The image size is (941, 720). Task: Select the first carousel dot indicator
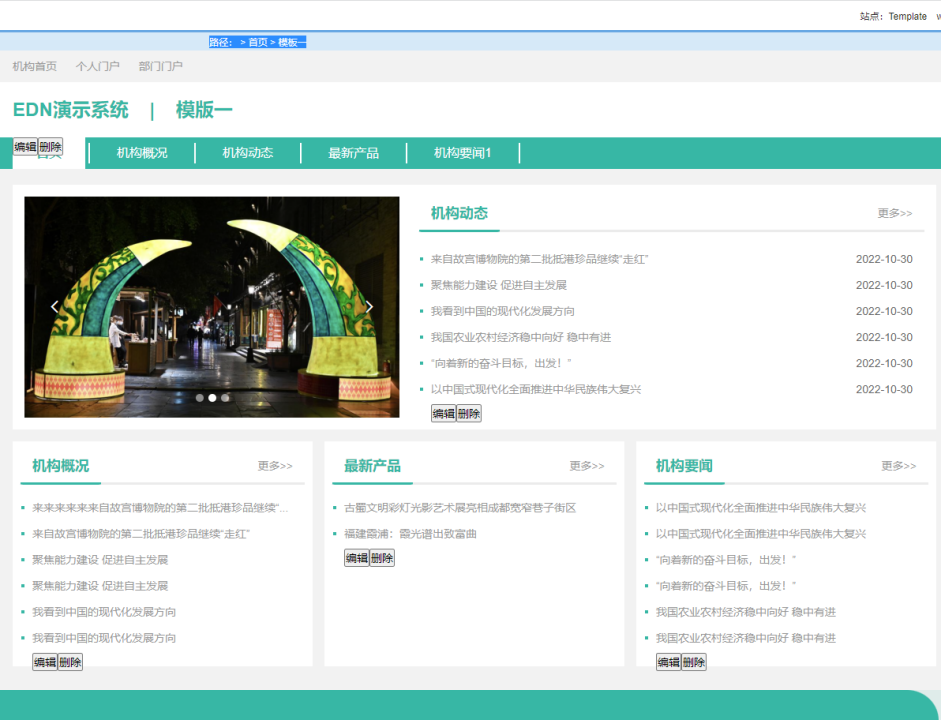[x=200, y=398]
